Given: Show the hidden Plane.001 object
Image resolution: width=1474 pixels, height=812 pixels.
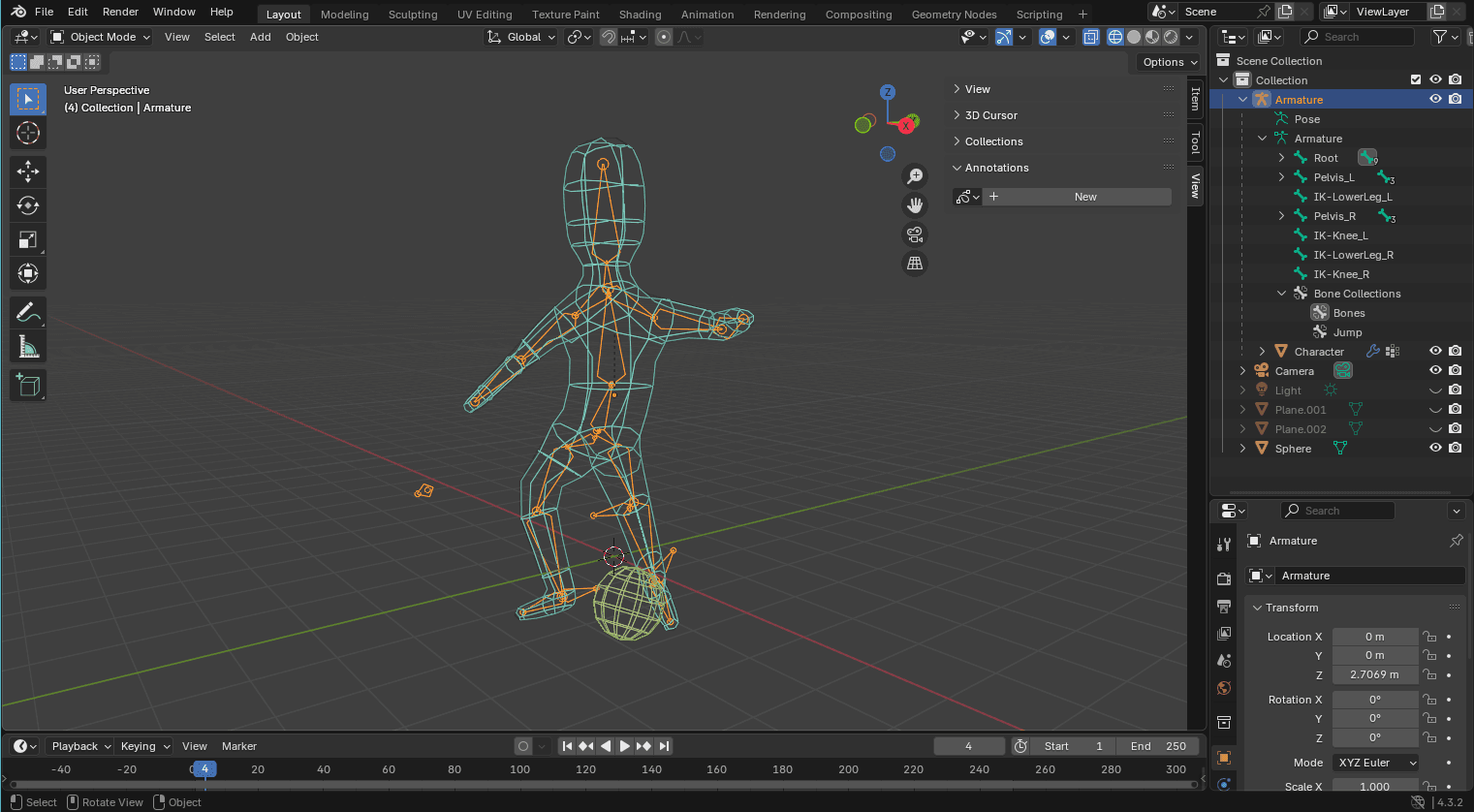Looking at the screenshot, I should click(1435, 410).
